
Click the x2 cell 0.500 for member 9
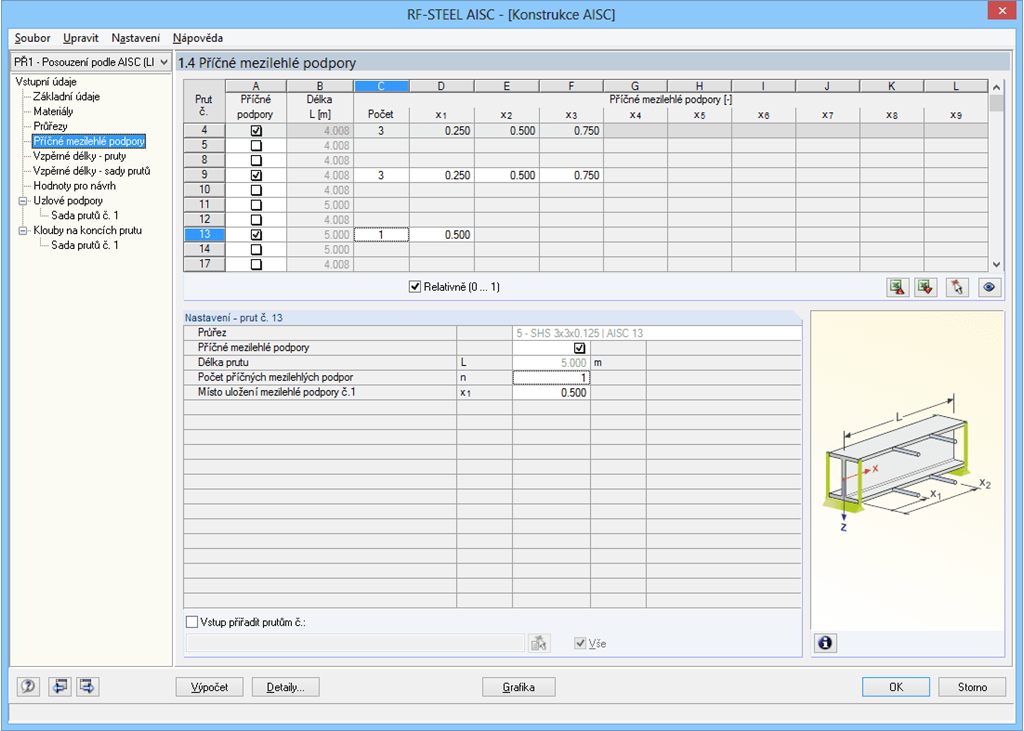507,175
